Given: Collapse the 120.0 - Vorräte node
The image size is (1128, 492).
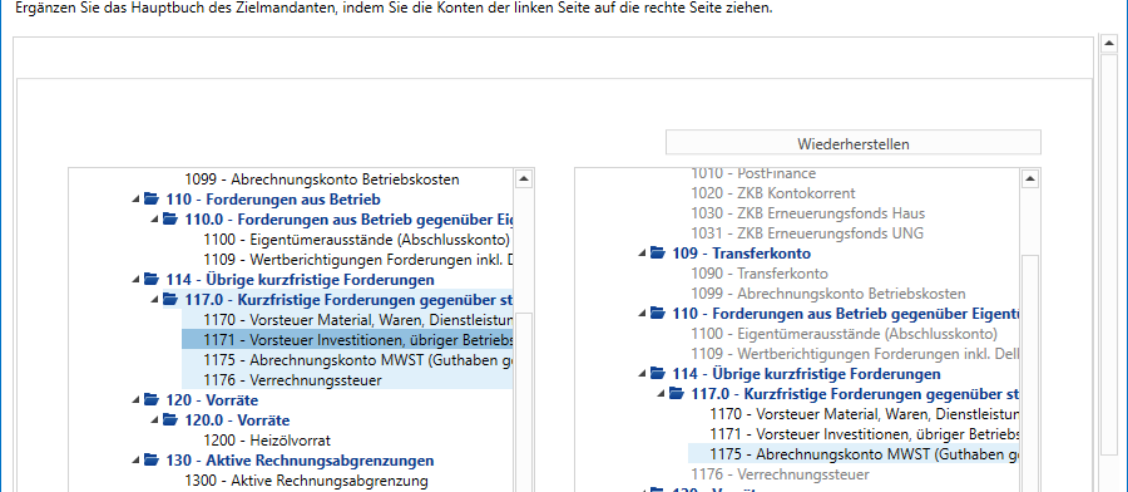Looking at the screenshot, I should [155, 421].
